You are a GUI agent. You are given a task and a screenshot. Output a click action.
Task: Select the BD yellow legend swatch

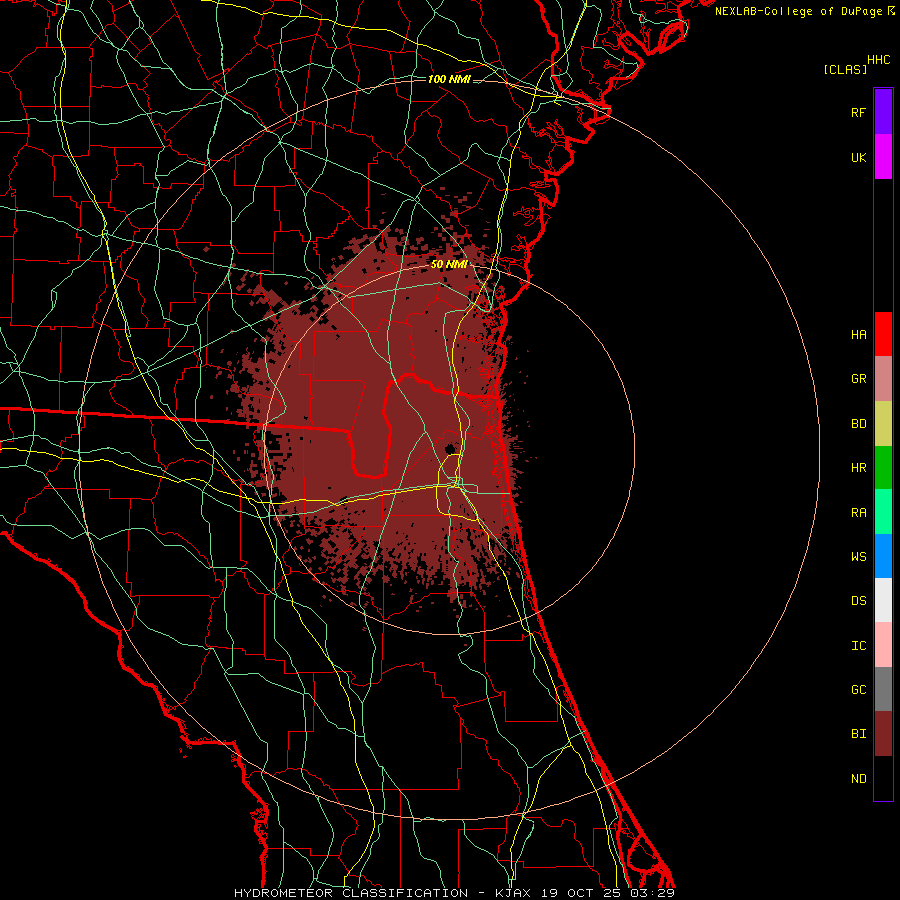click(883, 424)
